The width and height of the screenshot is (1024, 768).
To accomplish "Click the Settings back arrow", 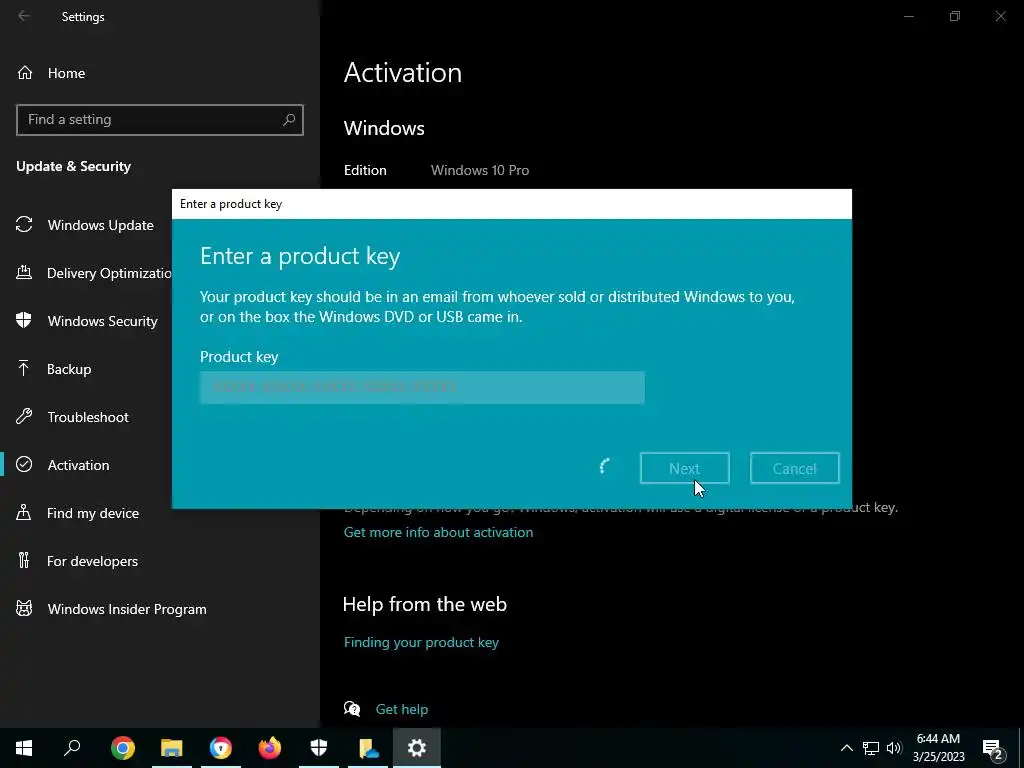I will (x=24, y=16).
